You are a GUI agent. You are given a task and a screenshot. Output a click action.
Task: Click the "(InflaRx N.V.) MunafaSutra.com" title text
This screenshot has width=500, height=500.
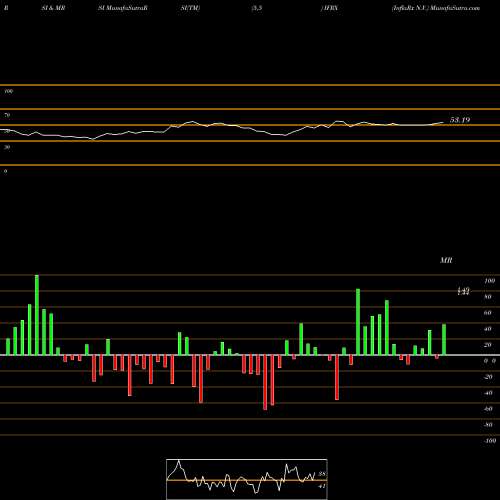coord(436,8)
